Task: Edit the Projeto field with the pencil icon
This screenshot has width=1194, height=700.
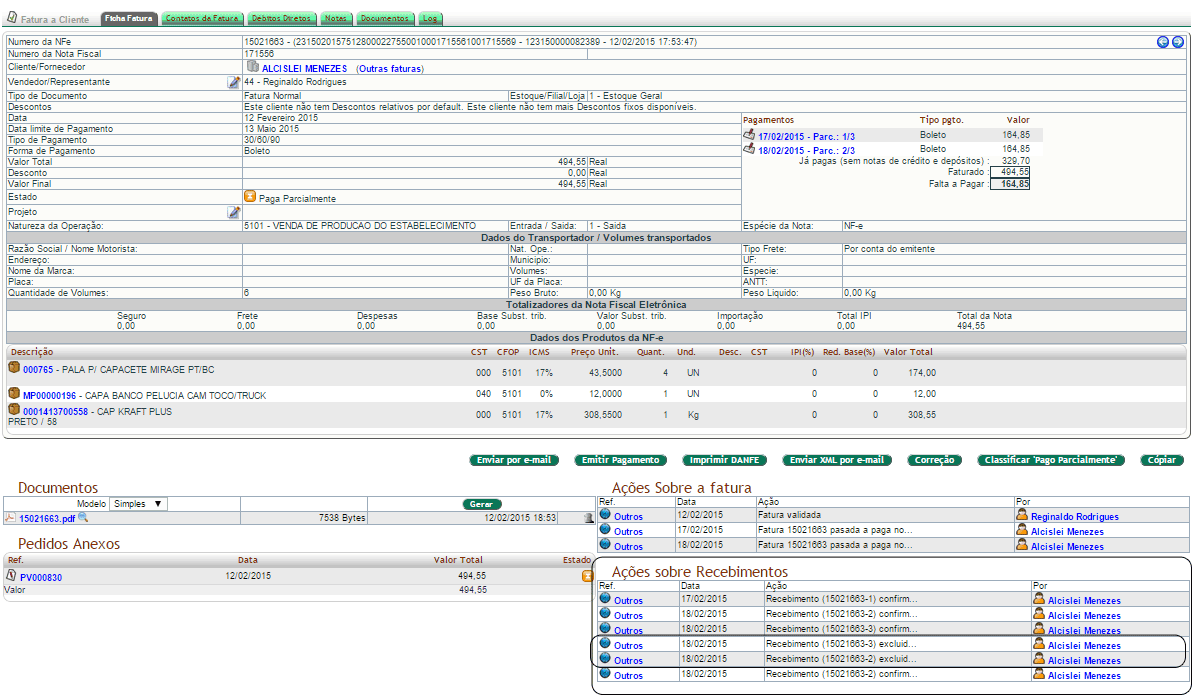Action: click(x=234, y=213)
